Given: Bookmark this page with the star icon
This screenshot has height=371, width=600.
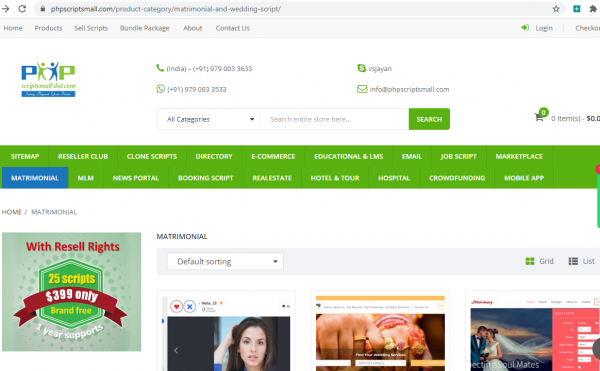Looking at the screenshot, I should click(556, 9).
